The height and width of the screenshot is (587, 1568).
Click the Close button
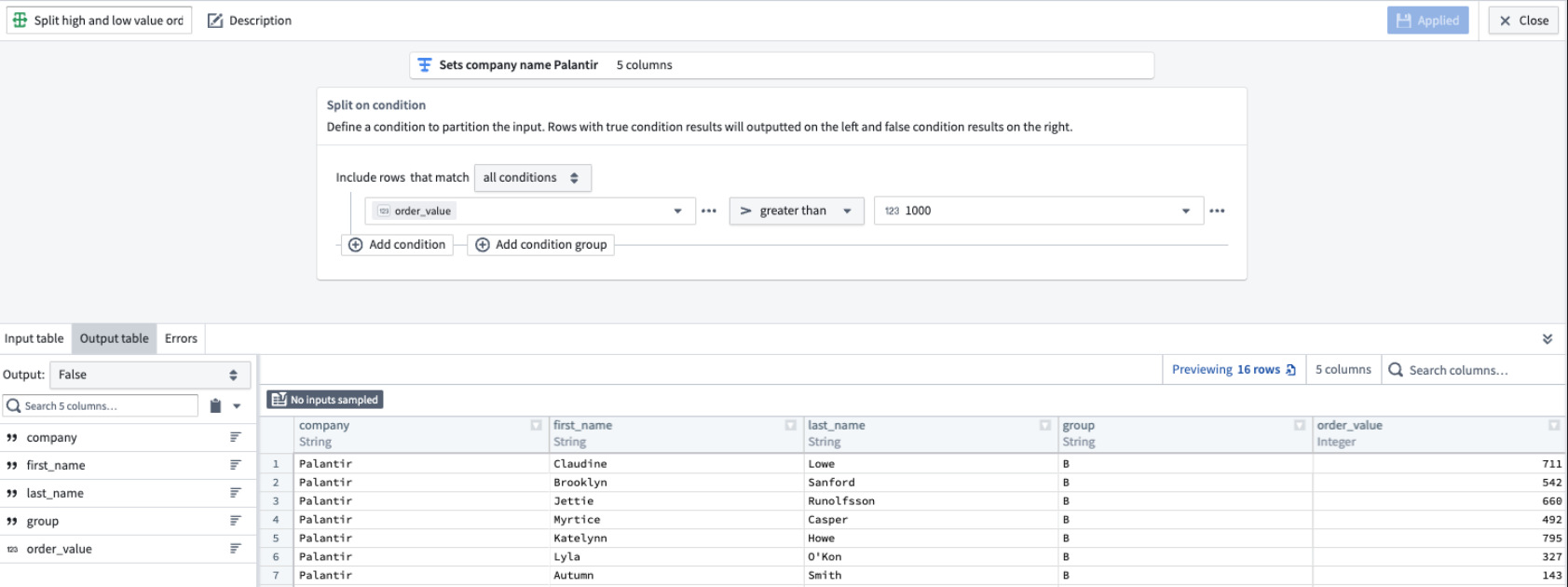click(x=1522, y=20)
